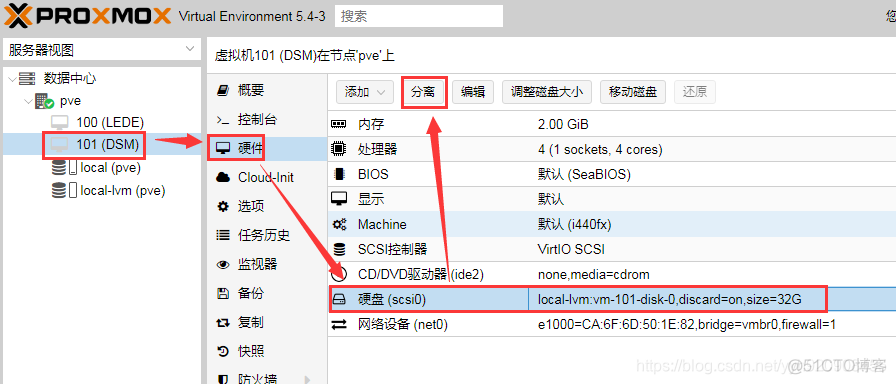Click the memory chip icon in 内存 row
This screenshot has width=896, height=384.
[339, 124]
